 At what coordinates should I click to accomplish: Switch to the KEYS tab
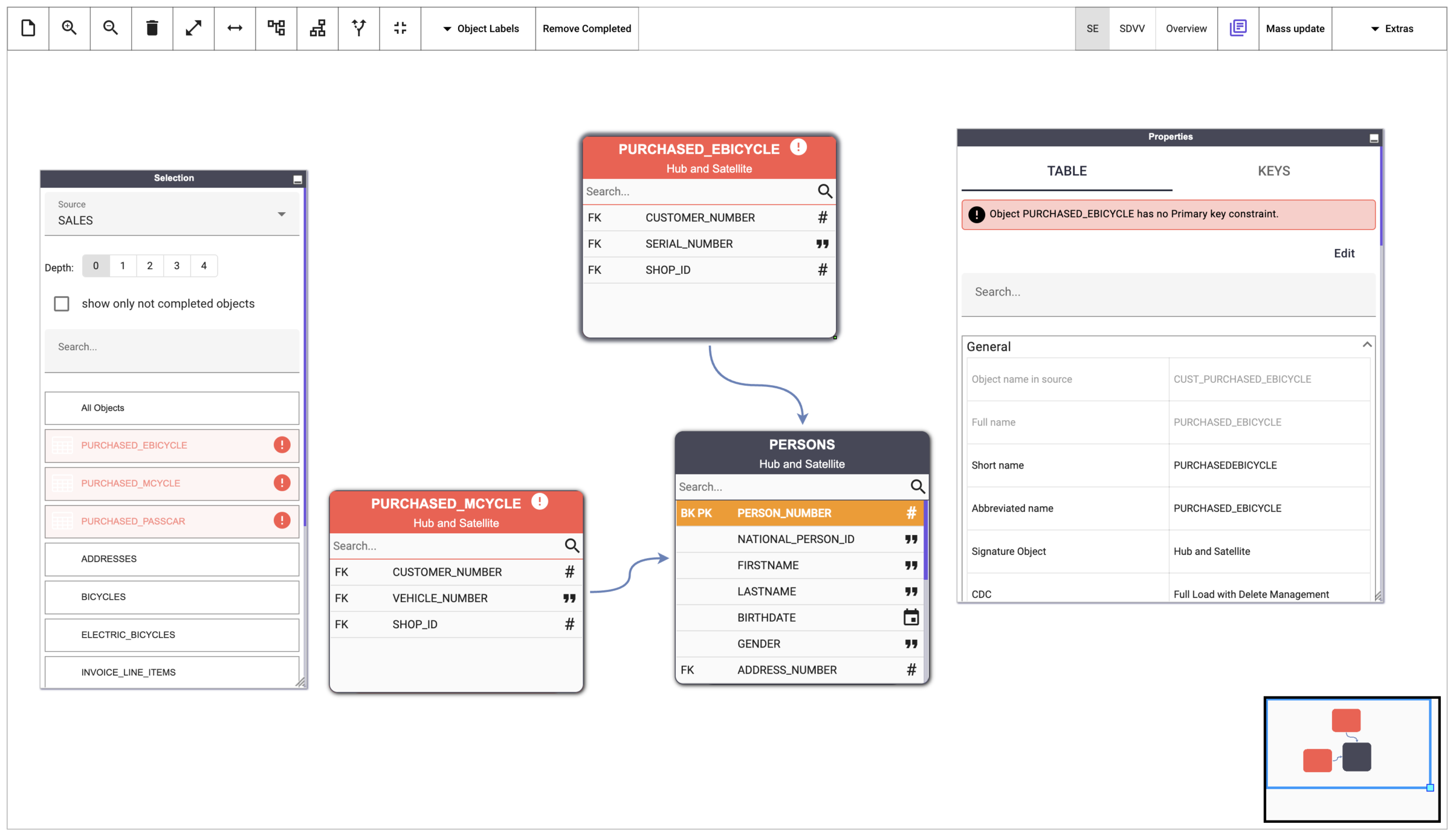coord(1273,171)
